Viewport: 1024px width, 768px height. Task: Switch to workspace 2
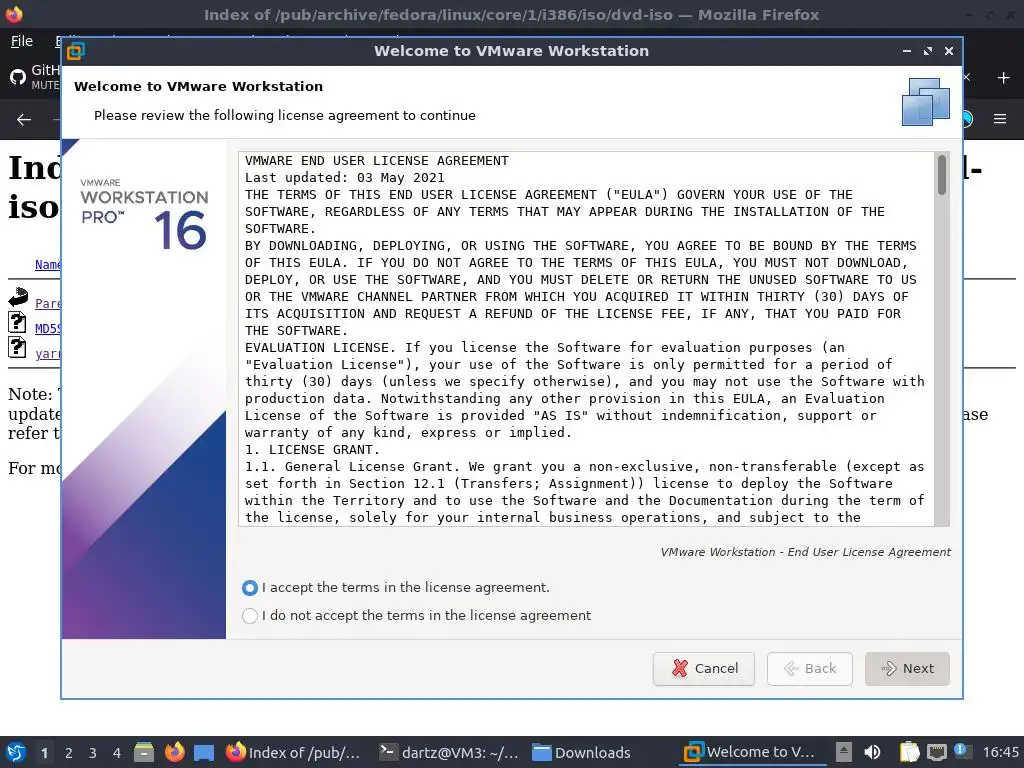tap(68, 753)
